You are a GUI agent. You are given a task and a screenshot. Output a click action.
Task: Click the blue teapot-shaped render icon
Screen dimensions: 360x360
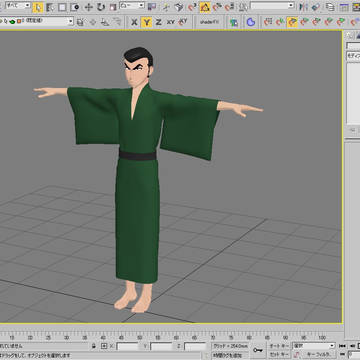pyautogui.click(x=251, y=22)
